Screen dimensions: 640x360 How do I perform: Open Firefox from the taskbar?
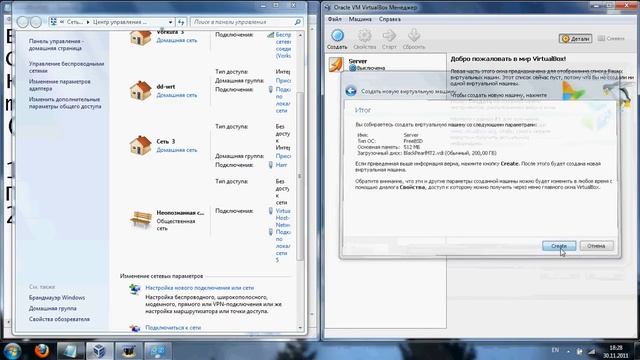[x=41, y=351]
